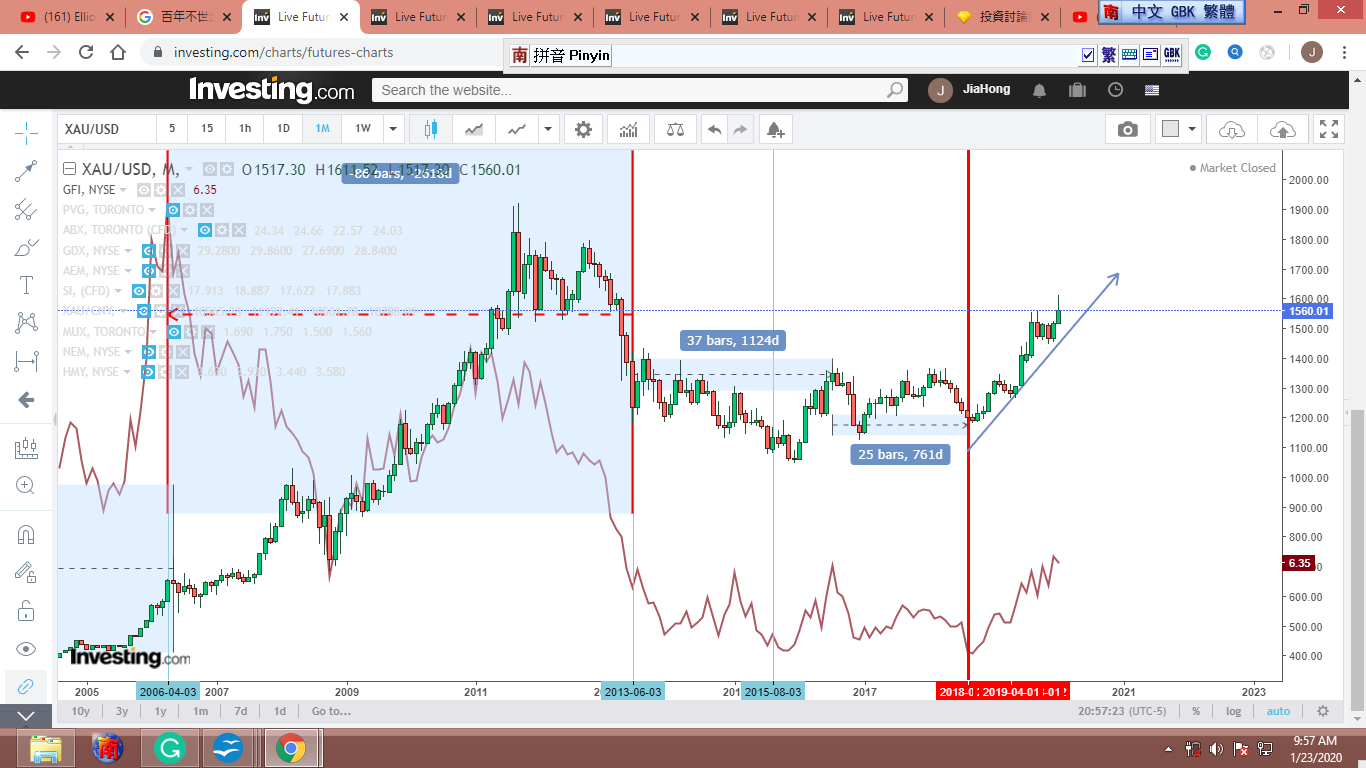Open the Compare symbols scales icon
1366x768 pixels.
[676, 129]
